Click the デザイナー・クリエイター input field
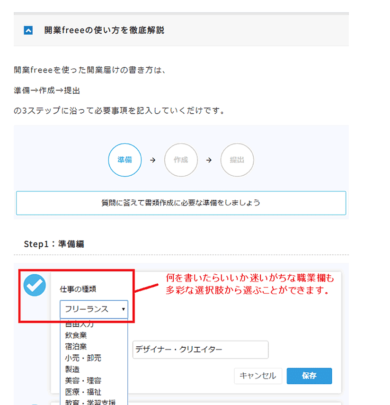The width and height of the screenshot is (390, 405). tap(200, 350)
